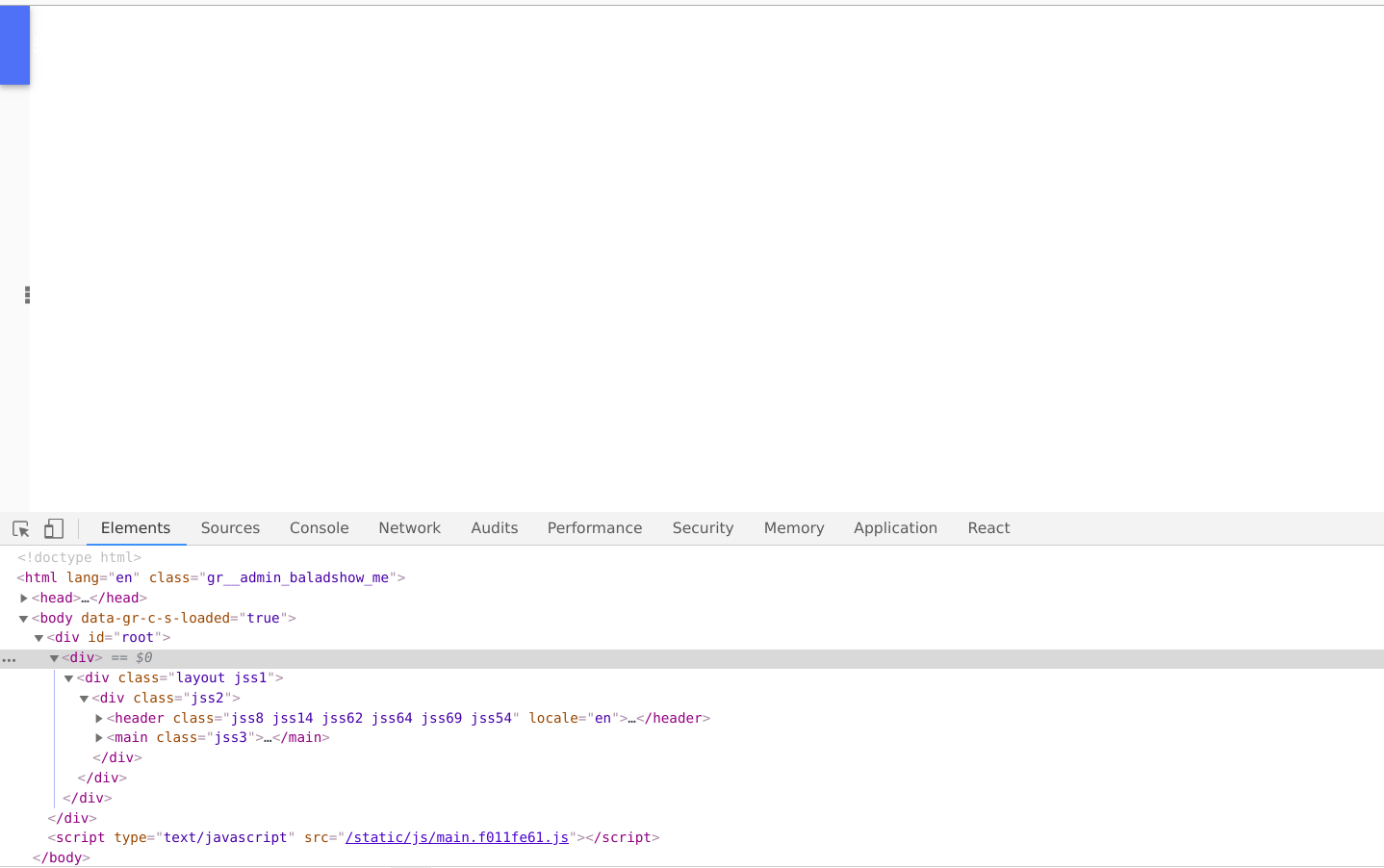Expand the main element with class jss3
The image size is (1384, 868).
click(99, 737)
